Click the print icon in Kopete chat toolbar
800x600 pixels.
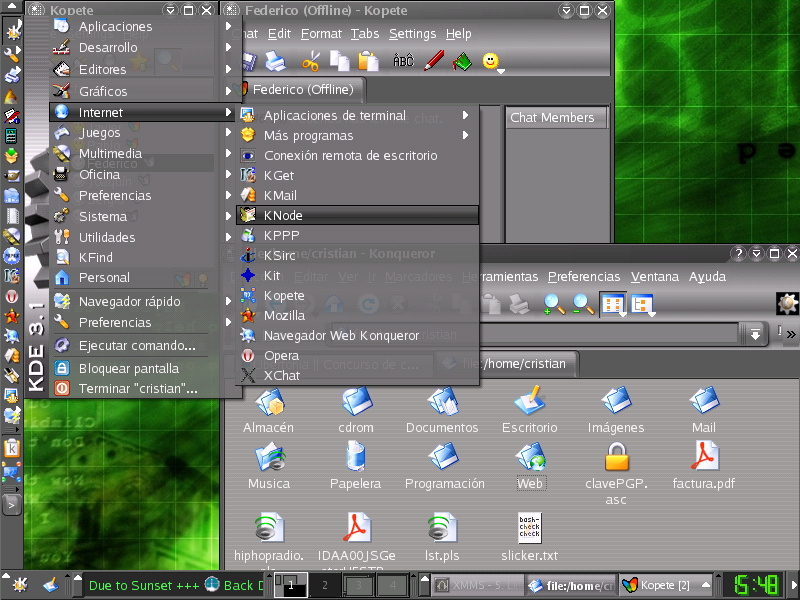[276, 61]
